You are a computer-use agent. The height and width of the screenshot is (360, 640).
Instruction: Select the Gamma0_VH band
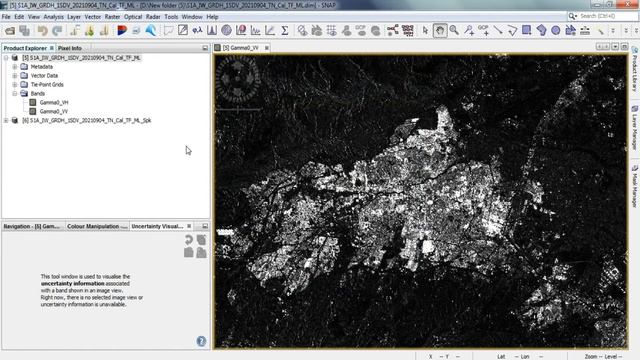(x=53, y=102)
